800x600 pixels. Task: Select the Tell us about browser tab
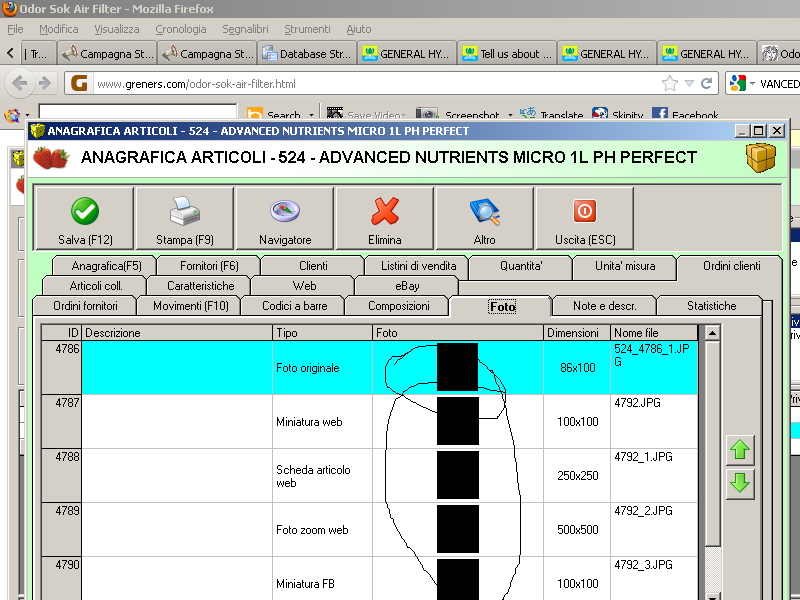[507, 54]
